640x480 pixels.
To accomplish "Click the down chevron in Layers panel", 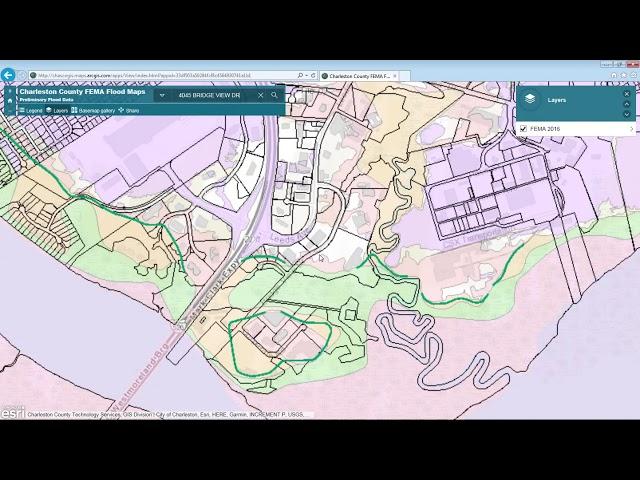I will pos(627,114).
